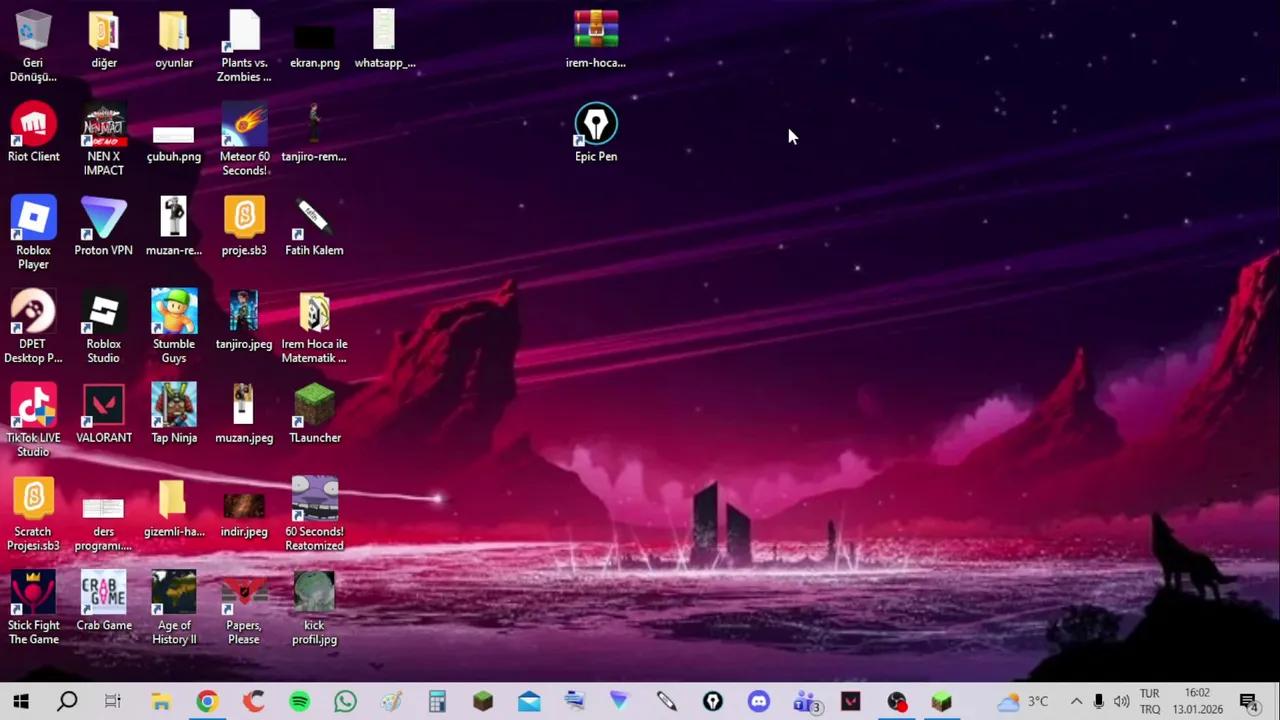Click the OBS Studio taskbar icon
1280x720 pixels.
point(897,702)
